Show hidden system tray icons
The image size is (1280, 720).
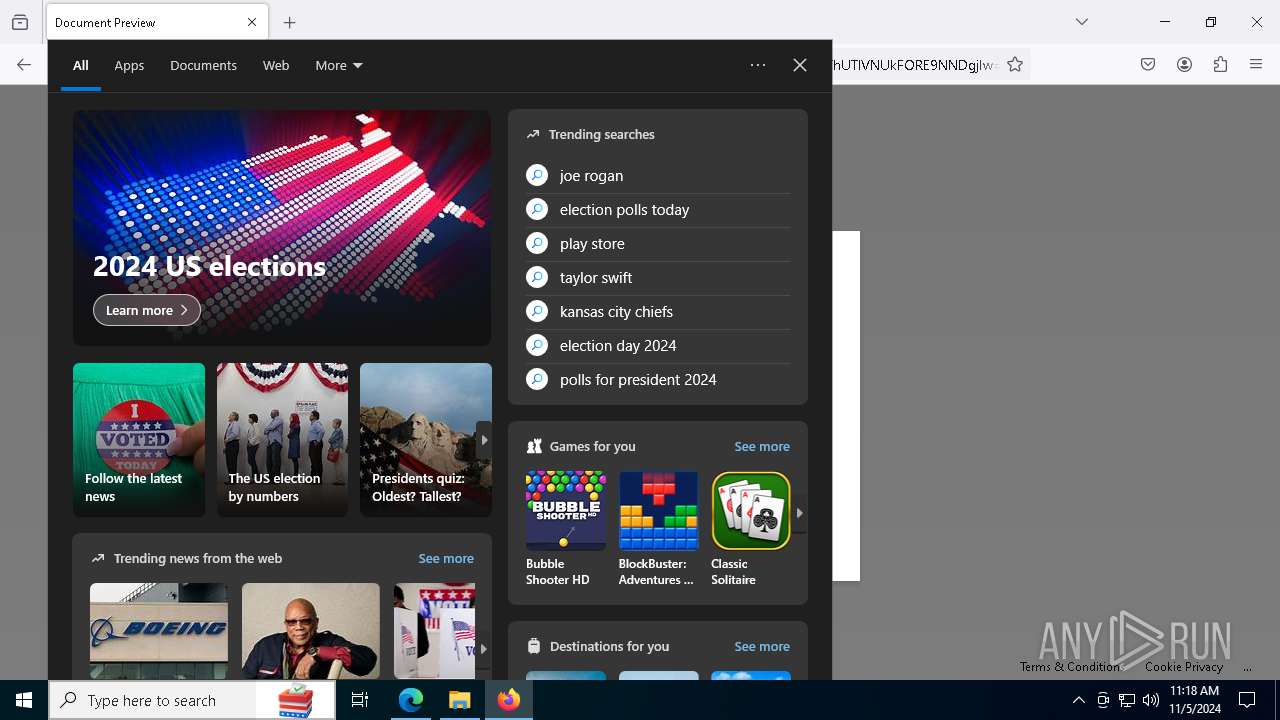click(x=1078, y=700)
